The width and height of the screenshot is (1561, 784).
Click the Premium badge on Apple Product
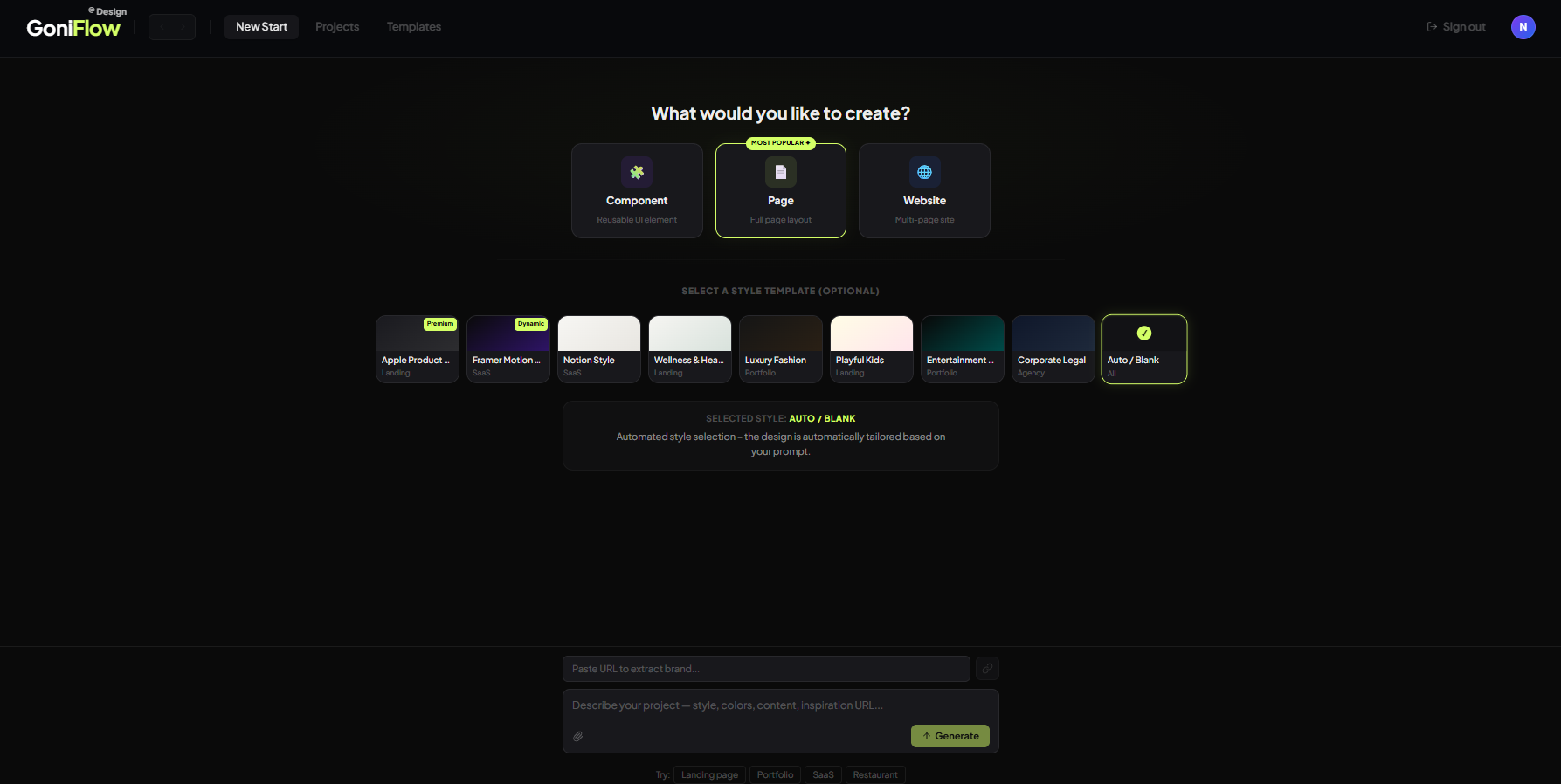pyautogui.click(x=440, y=324)
